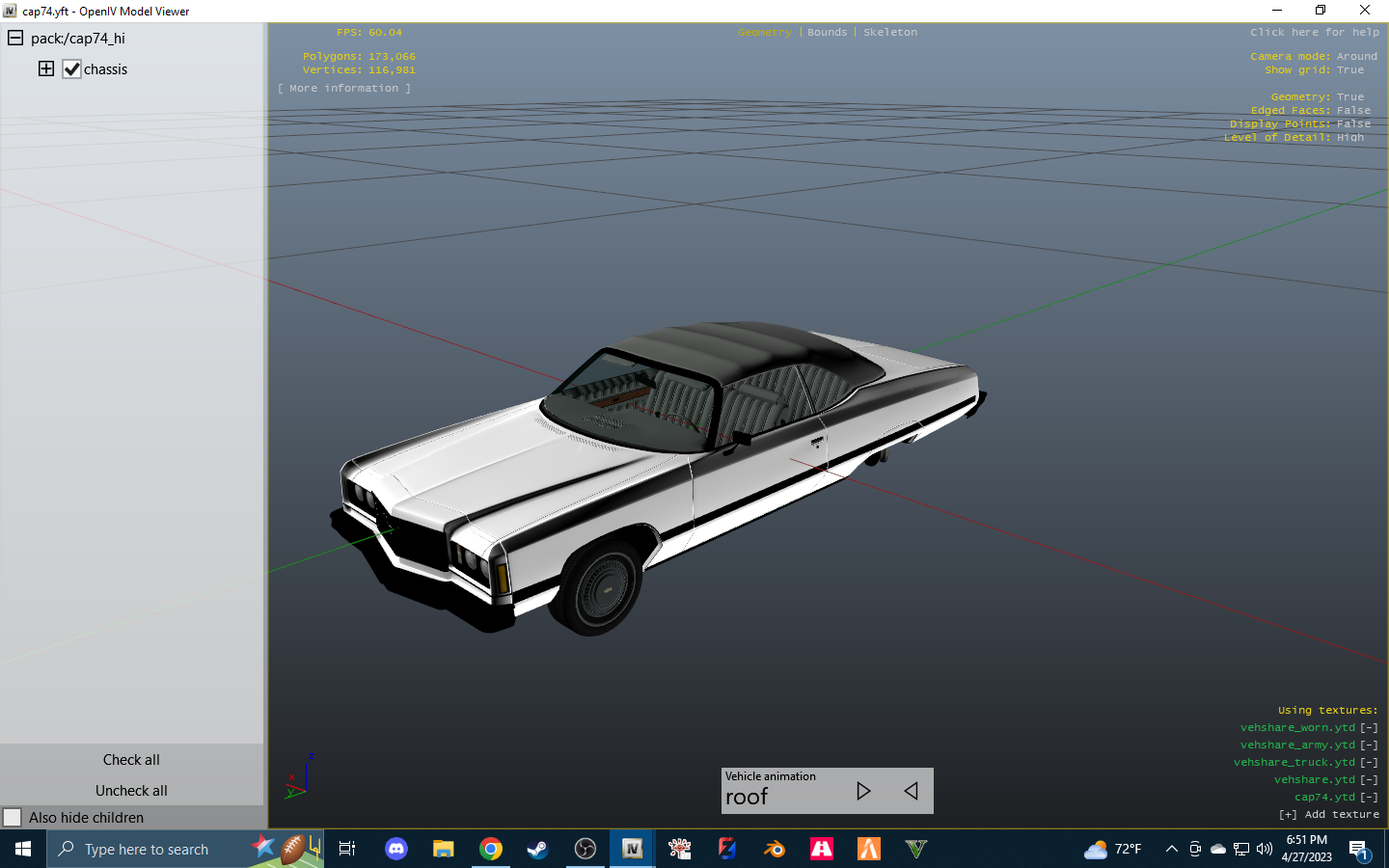Uncheck the chassis visibility checkbox

[x=72, y=69]
